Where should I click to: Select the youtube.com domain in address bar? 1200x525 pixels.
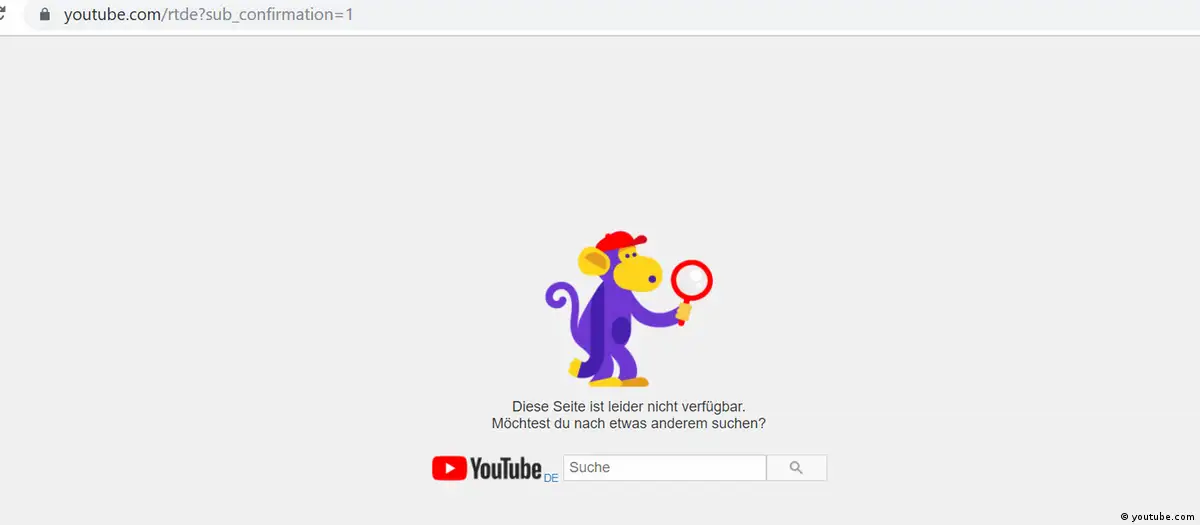pos(110,15)
